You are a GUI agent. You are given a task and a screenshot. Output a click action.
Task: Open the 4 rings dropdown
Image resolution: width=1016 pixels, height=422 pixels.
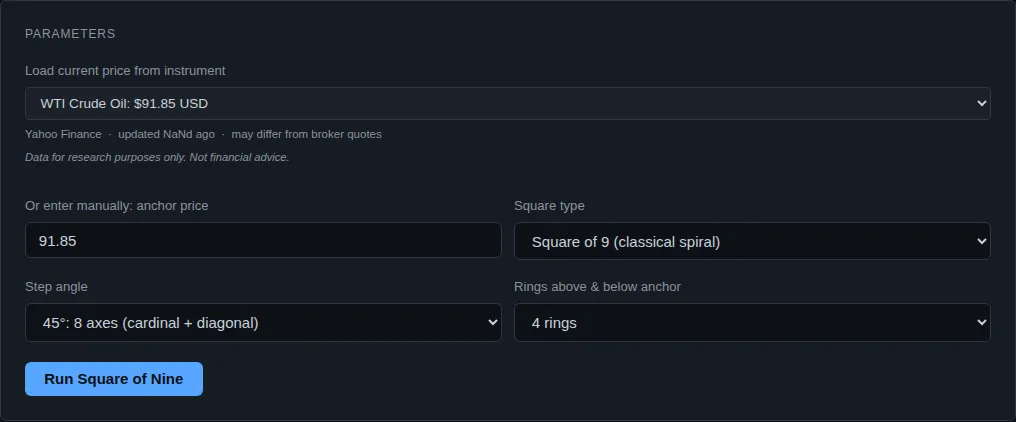752,323
